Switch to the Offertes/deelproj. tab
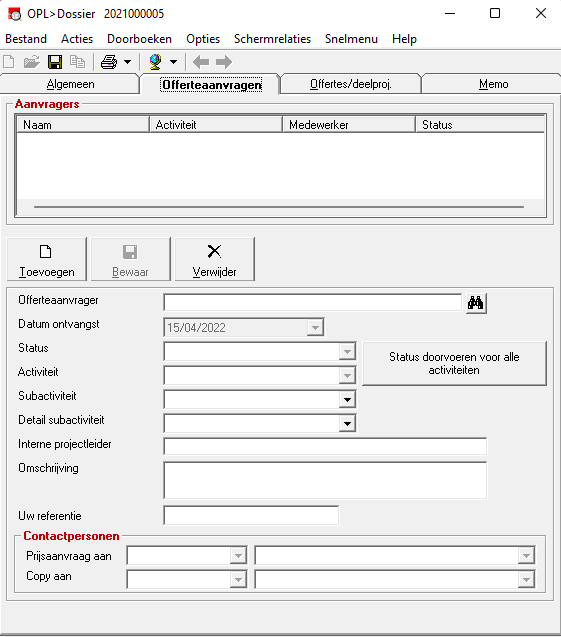 click(351, 84)
